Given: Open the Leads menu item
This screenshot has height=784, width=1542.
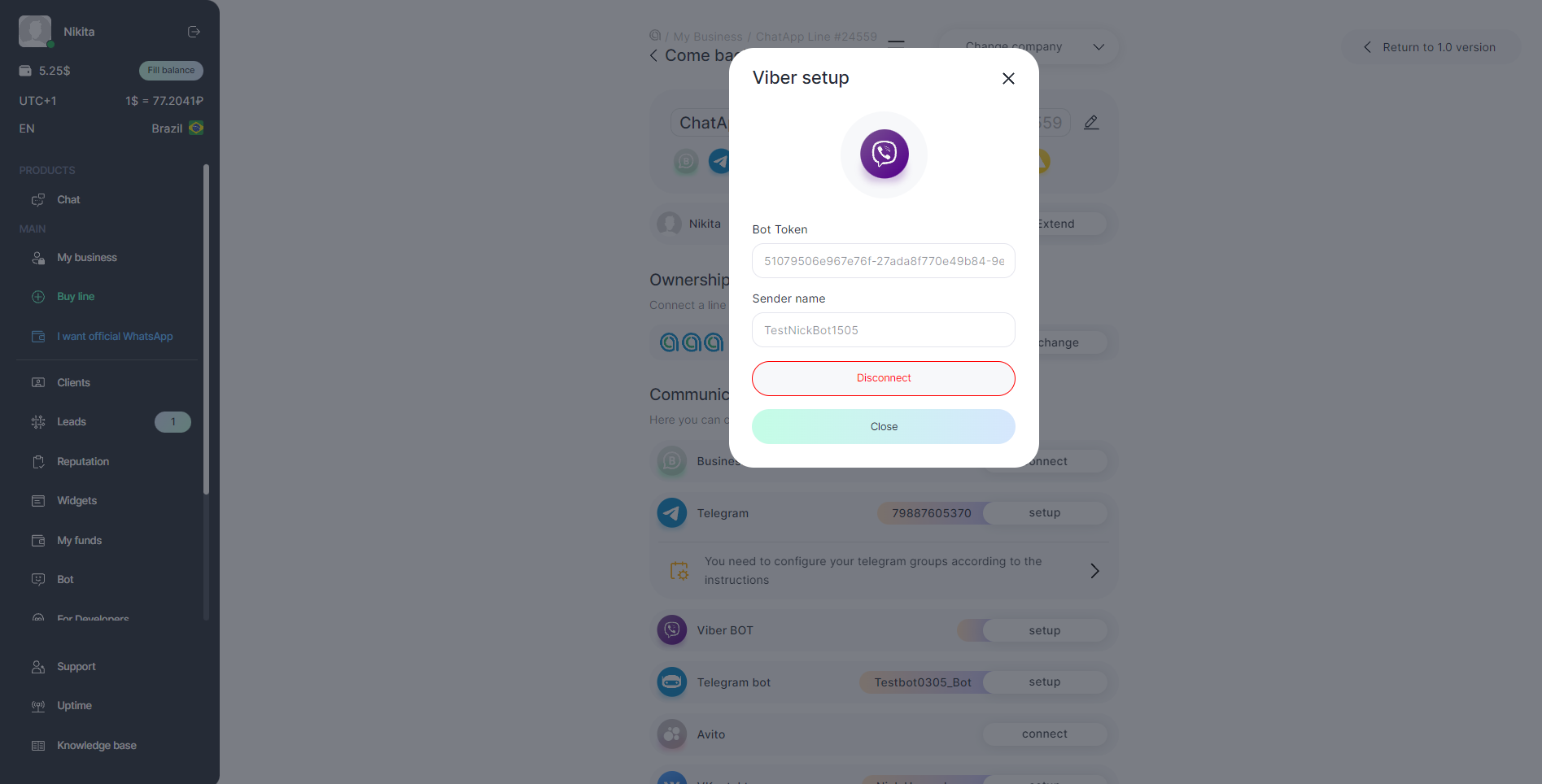Looking at the screenshot, I should (72, 422).
